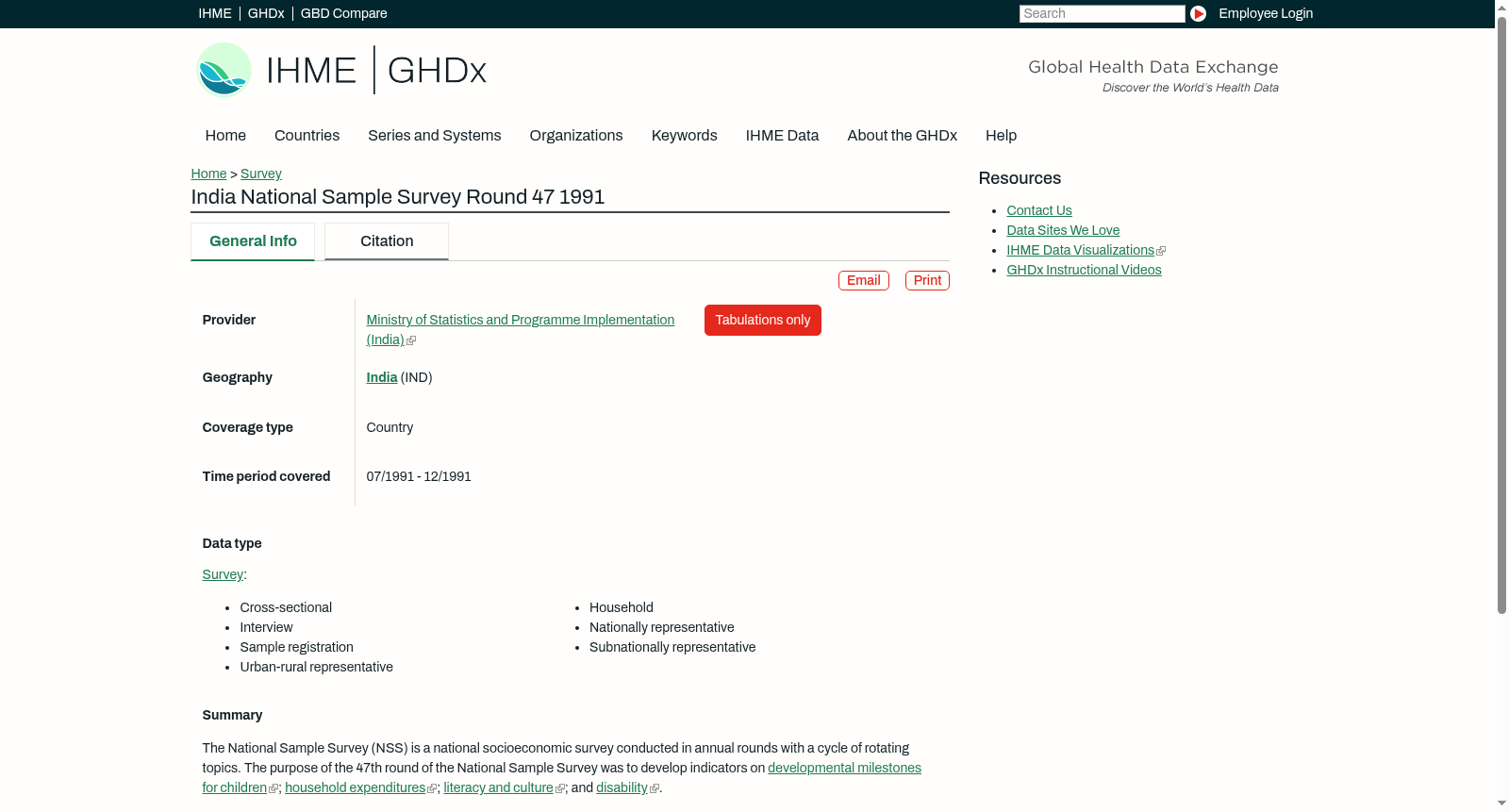The image size is (1509, 812).
Task: Click the Global Health Data Exchange tagline logo
Action: (1152, 75)
